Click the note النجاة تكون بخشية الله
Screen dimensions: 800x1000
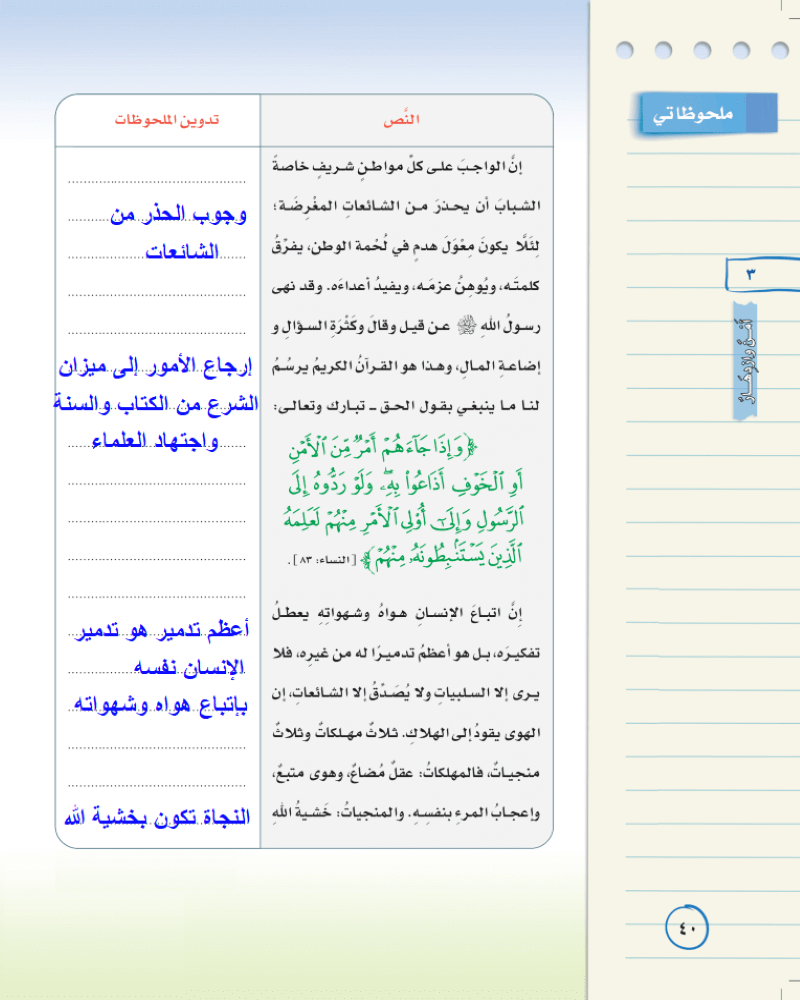(157, 817)
